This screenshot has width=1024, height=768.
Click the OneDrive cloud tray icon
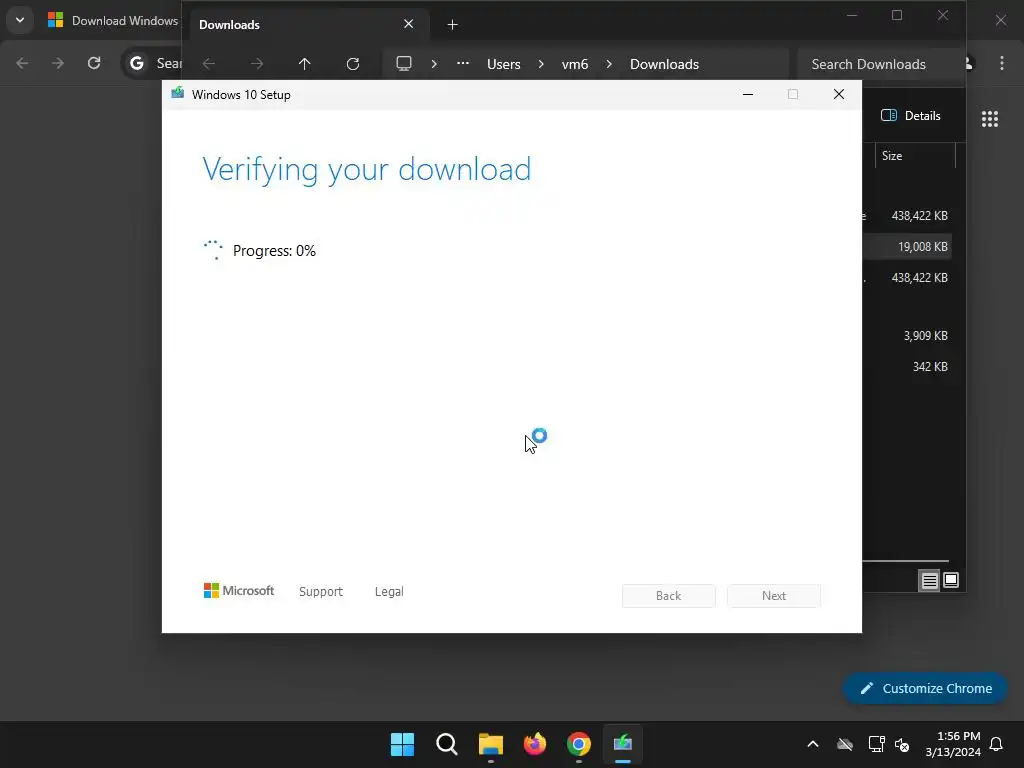pos(845,744)
